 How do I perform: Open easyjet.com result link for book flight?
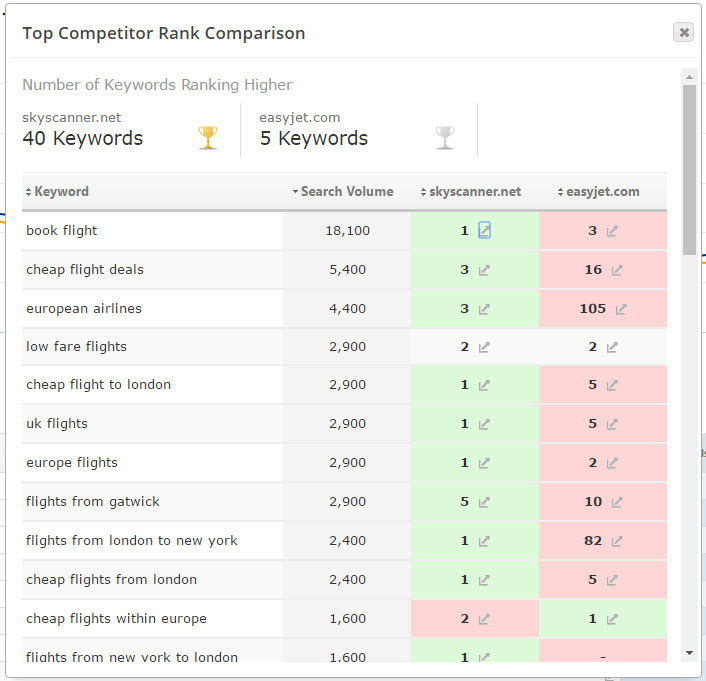[x=611, y=232]
